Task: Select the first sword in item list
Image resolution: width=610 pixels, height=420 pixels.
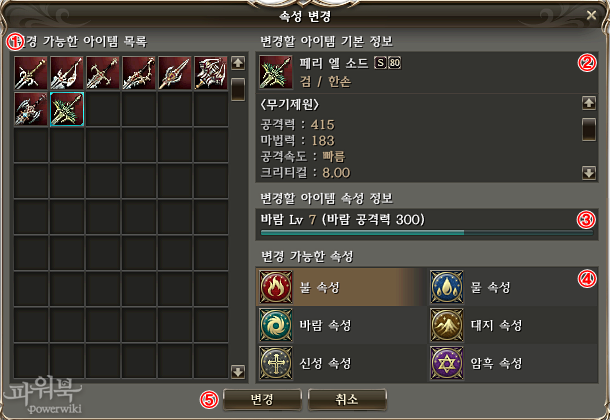Action: point(31,73)
